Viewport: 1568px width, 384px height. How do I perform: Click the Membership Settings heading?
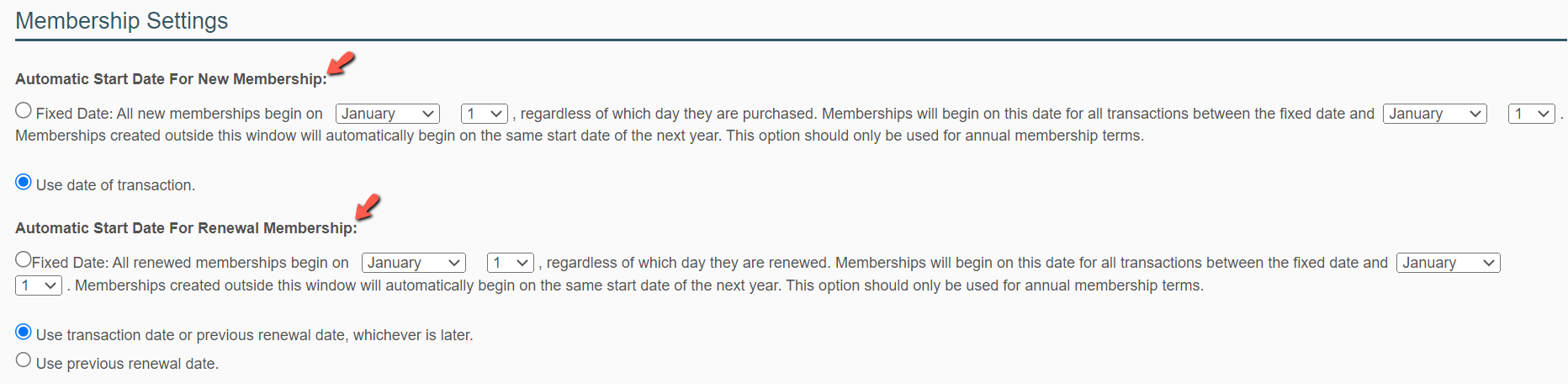click(122, 21)
